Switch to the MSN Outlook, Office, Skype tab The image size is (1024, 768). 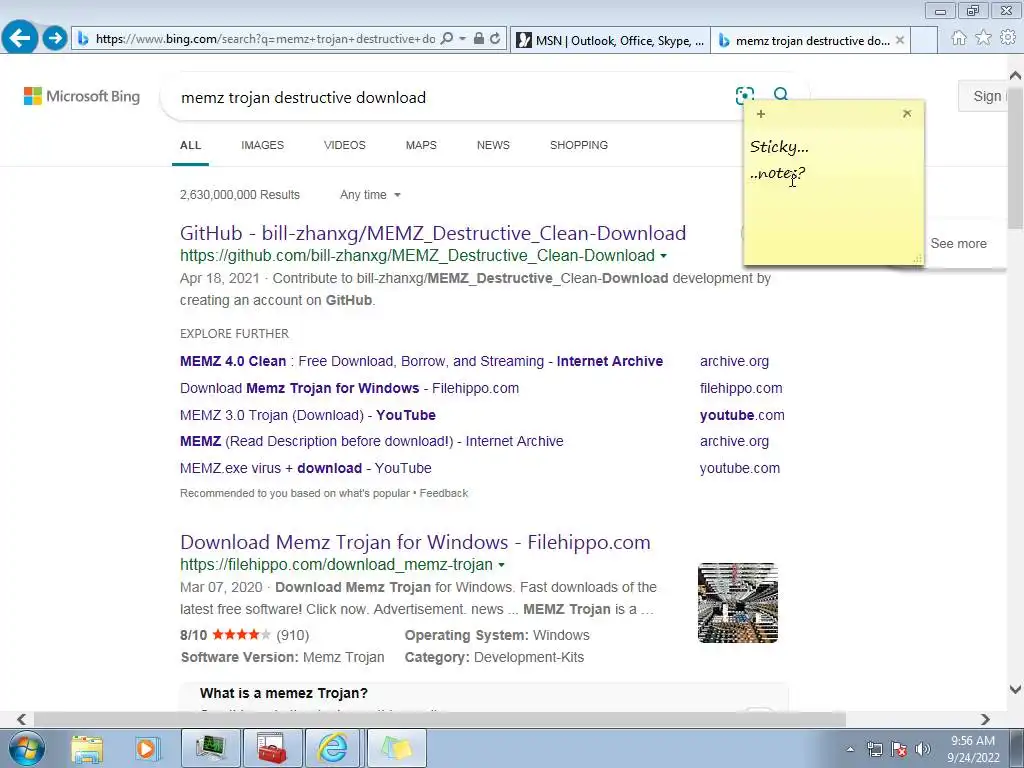point(610,40)
